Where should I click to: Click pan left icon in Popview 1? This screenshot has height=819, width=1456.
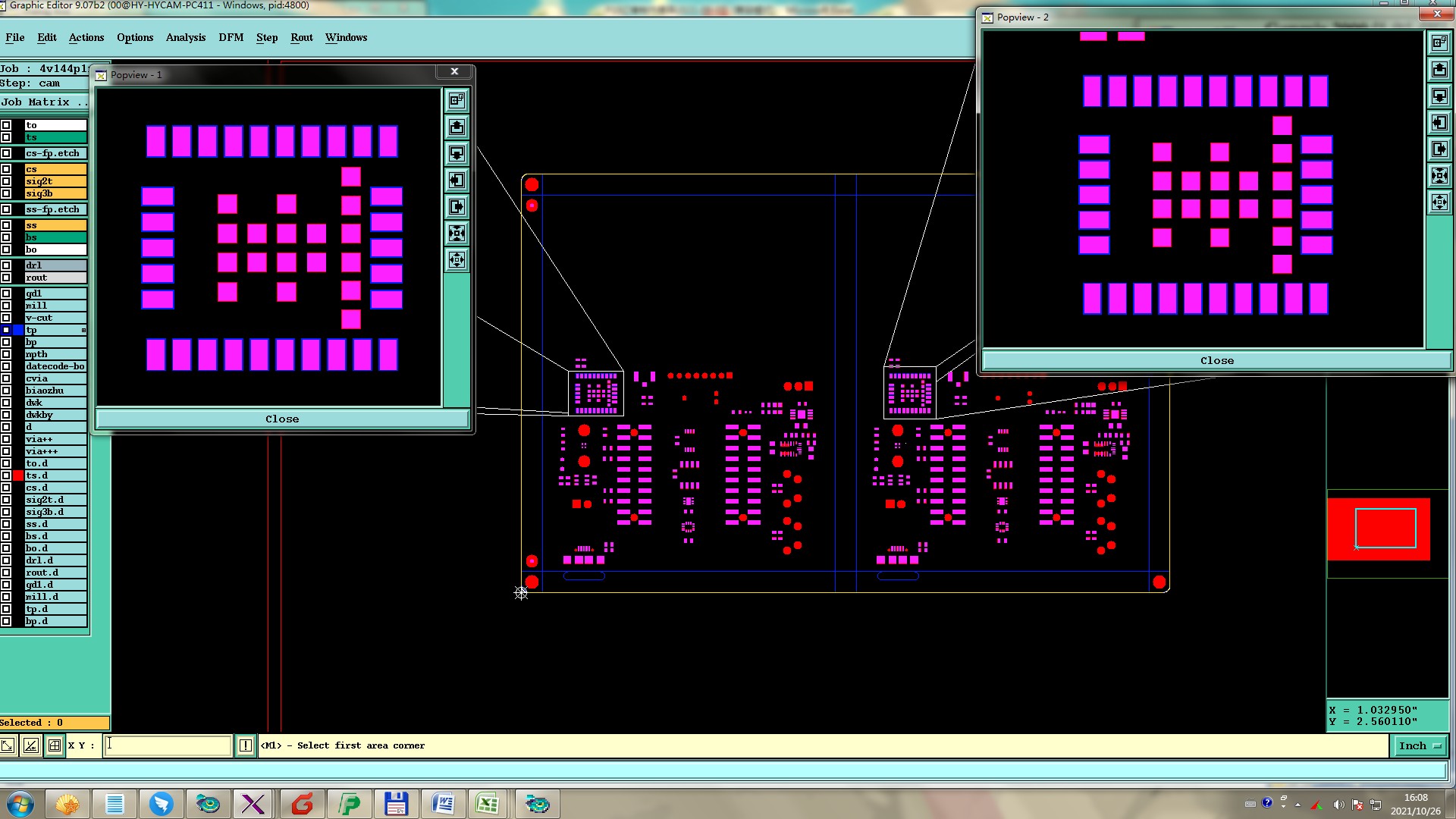tap(457, 180)
